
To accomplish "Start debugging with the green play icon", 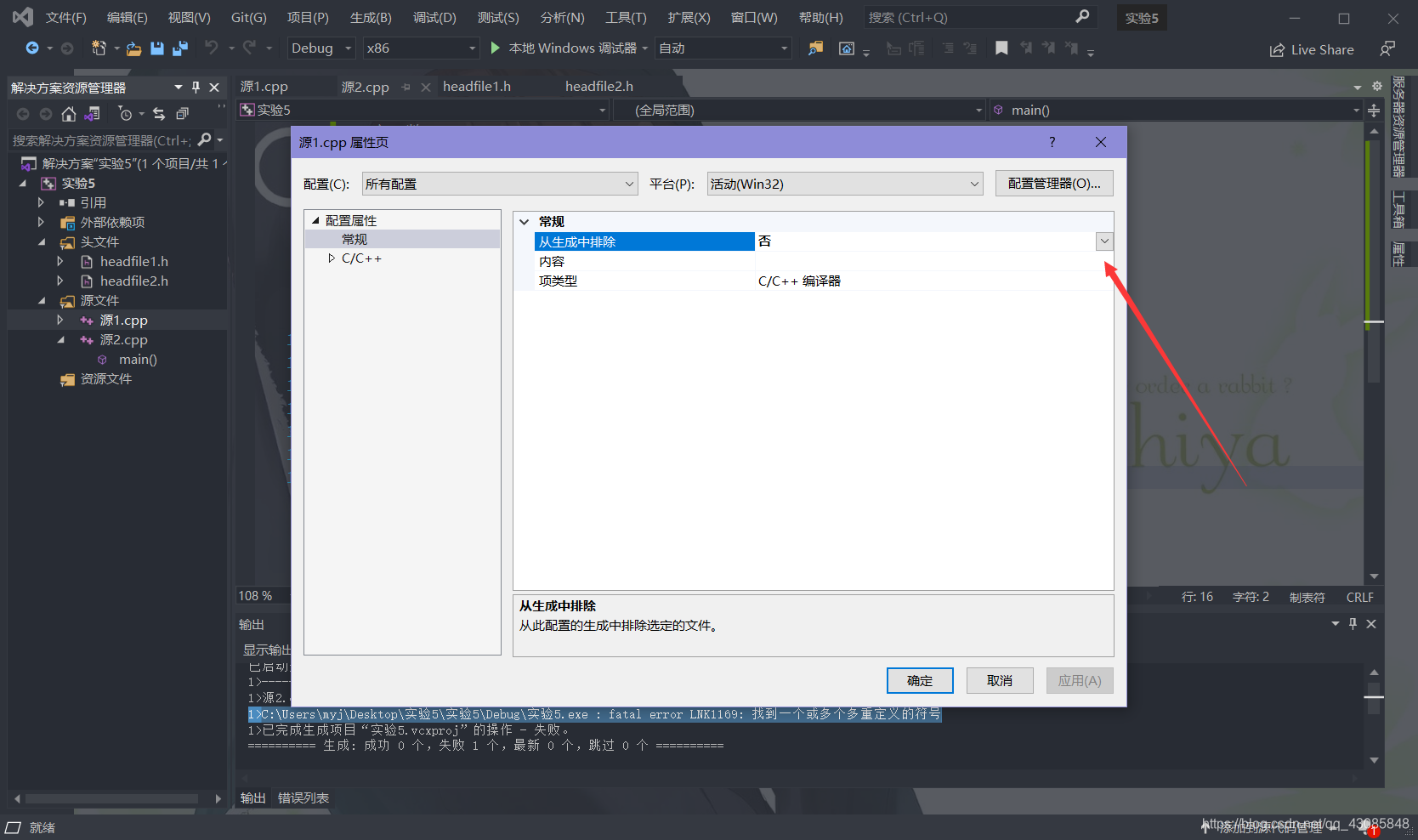I will coord(496,48).
